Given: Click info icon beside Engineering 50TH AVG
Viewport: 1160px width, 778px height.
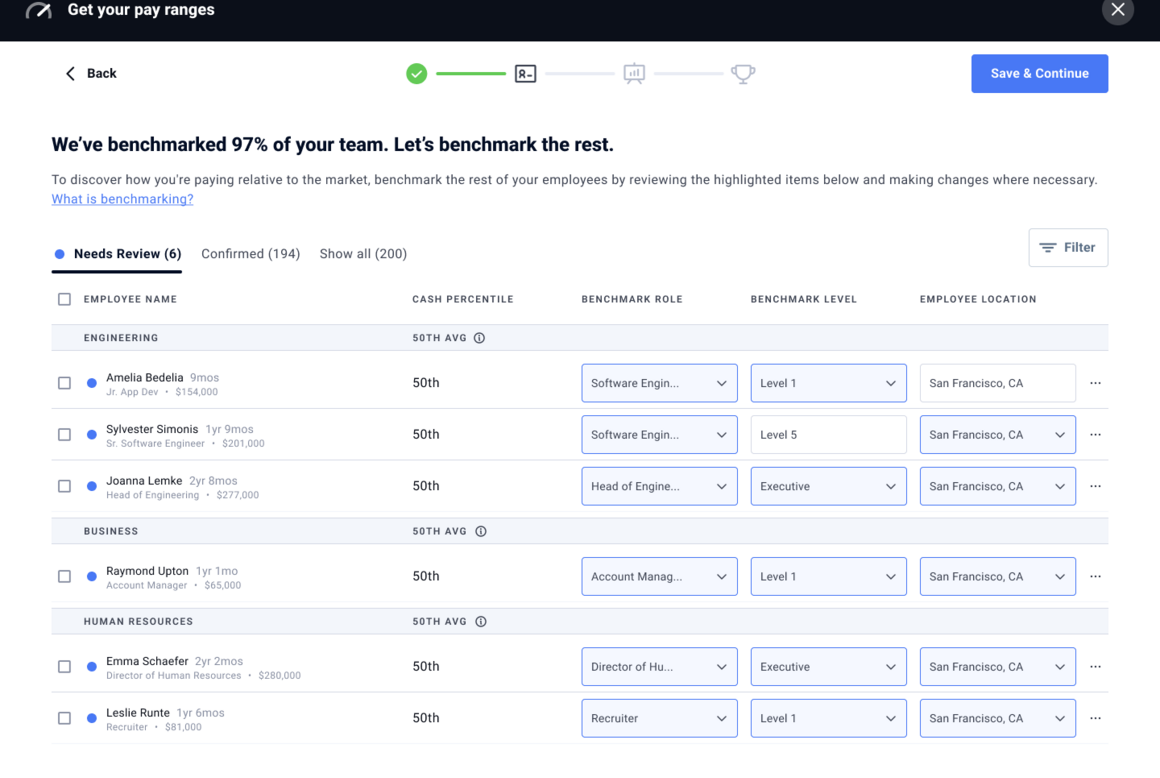Looking at the screenshot, I should (x=479, y=338).
